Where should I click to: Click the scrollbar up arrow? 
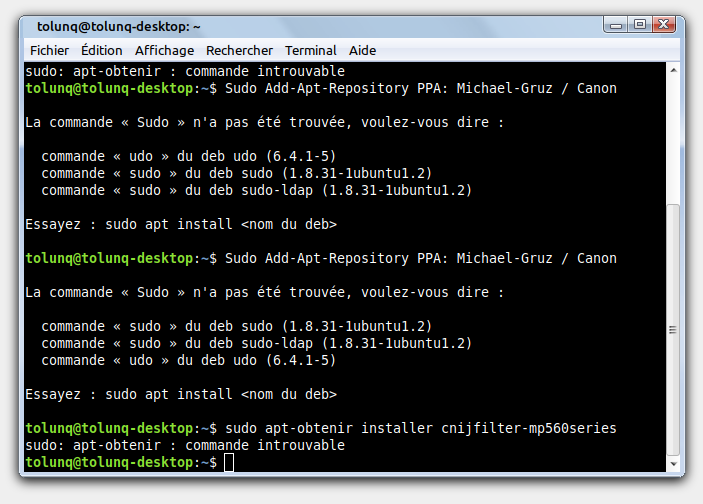coord(673,70)
